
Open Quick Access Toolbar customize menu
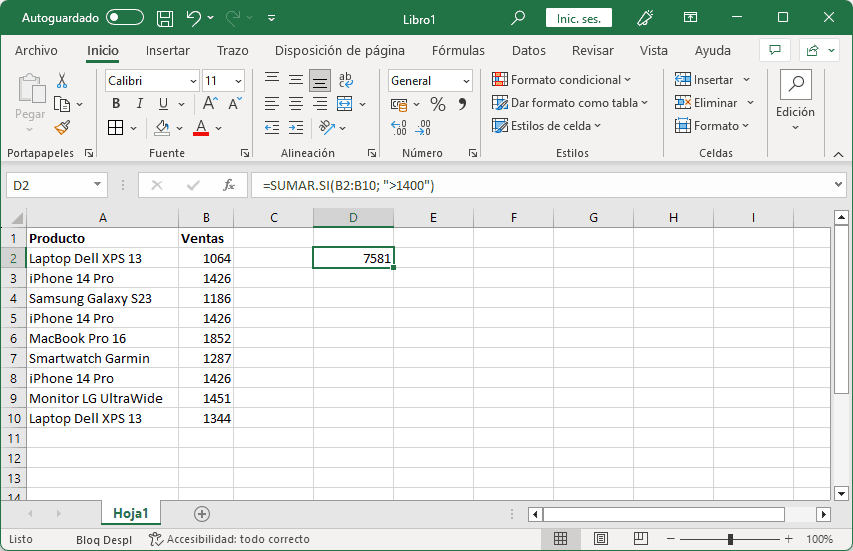[271, 18]
